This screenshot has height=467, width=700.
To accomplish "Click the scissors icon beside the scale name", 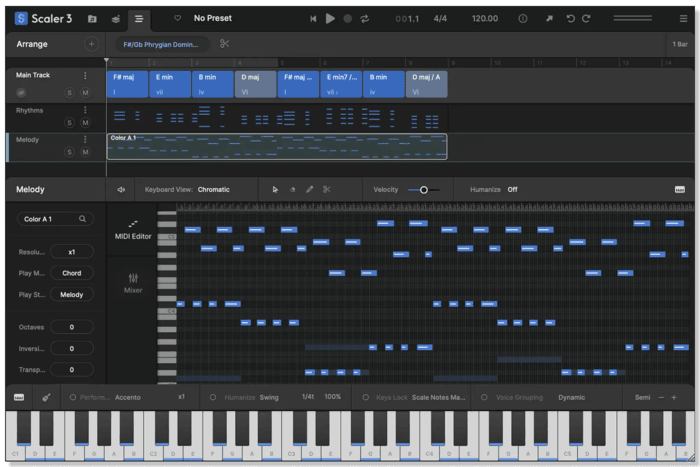I will [225, 44].
